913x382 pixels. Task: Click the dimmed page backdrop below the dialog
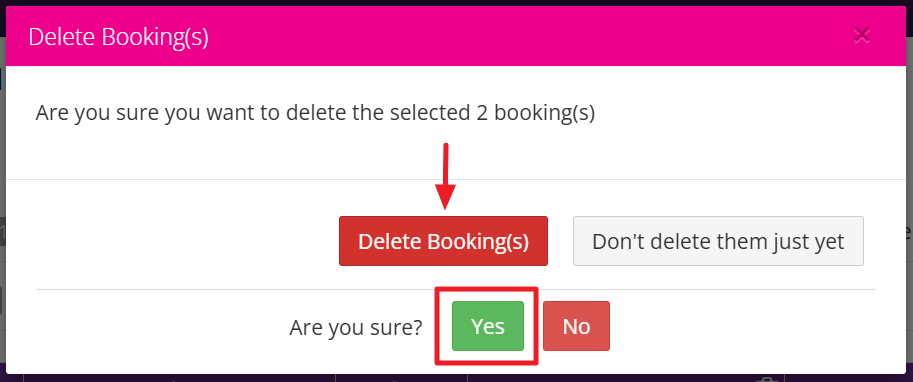[456, 378]
